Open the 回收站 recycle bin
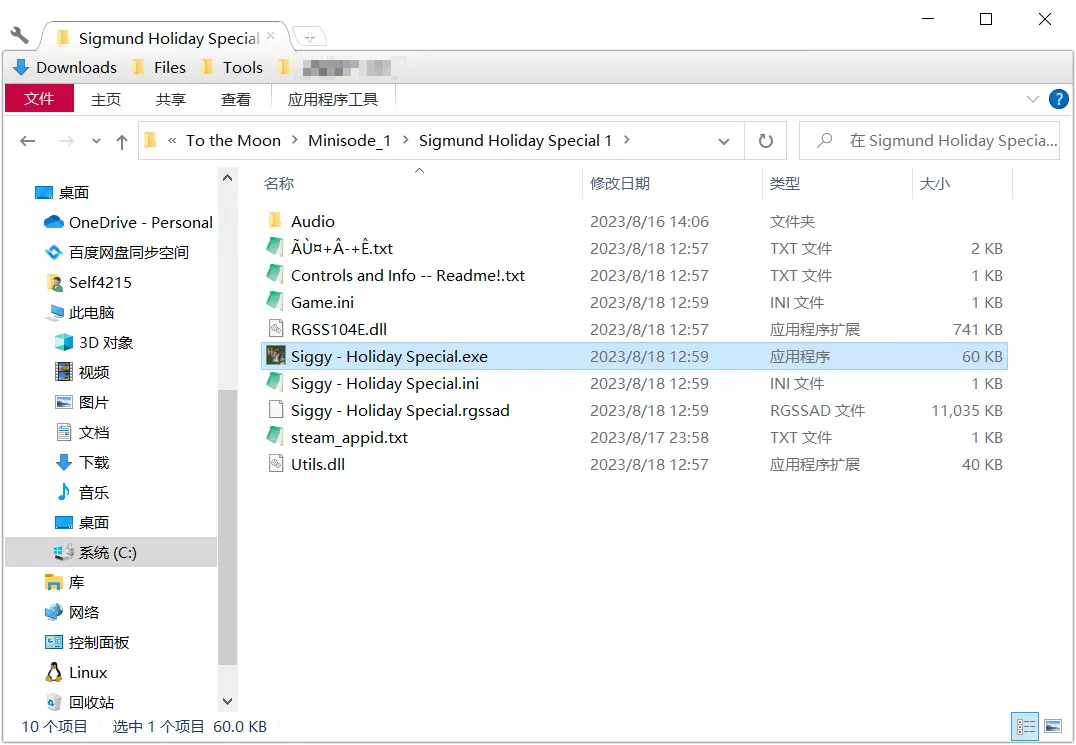The width and height of the screenshot is (1076, 745). [x=80, y=702]
